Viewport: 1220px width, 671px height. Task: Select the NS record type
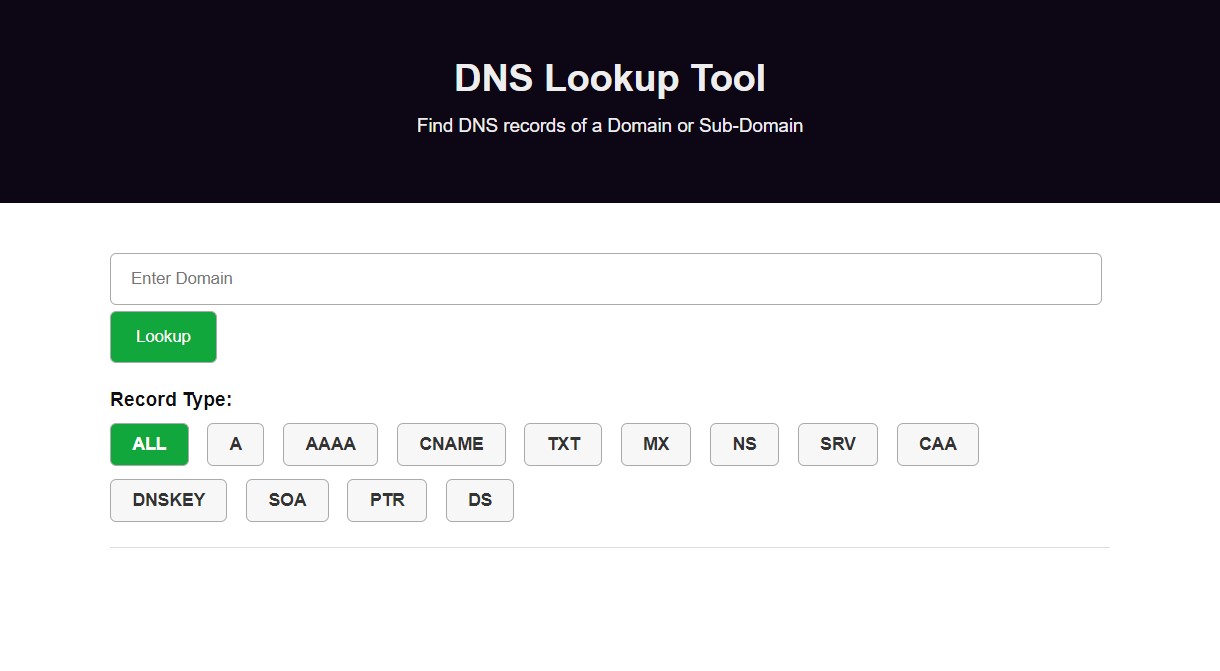[x=744, y=444]
